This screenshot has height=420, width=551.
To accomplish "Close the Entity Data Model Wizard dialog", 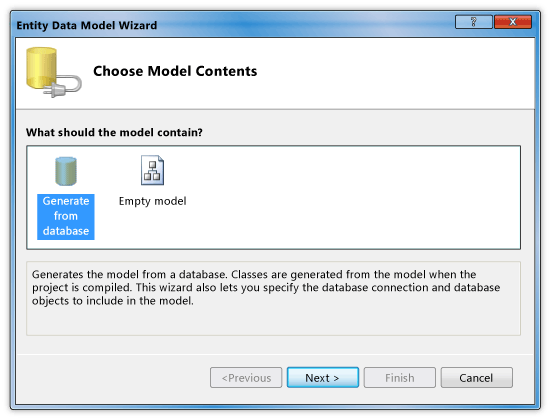I will coord(513,22).
